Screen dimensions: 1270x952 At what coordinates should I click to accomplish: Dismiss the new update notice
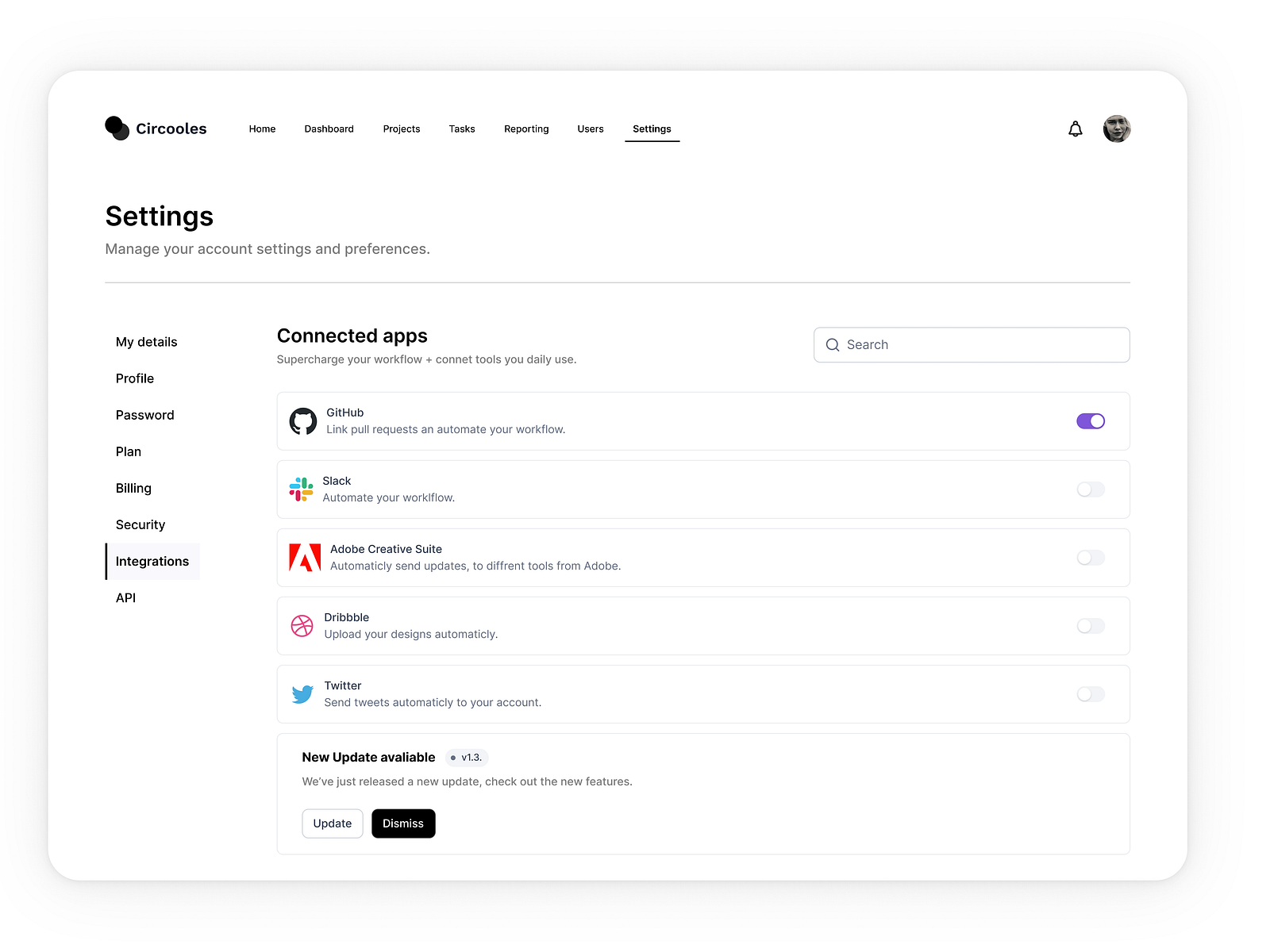(x=403, y=823)
